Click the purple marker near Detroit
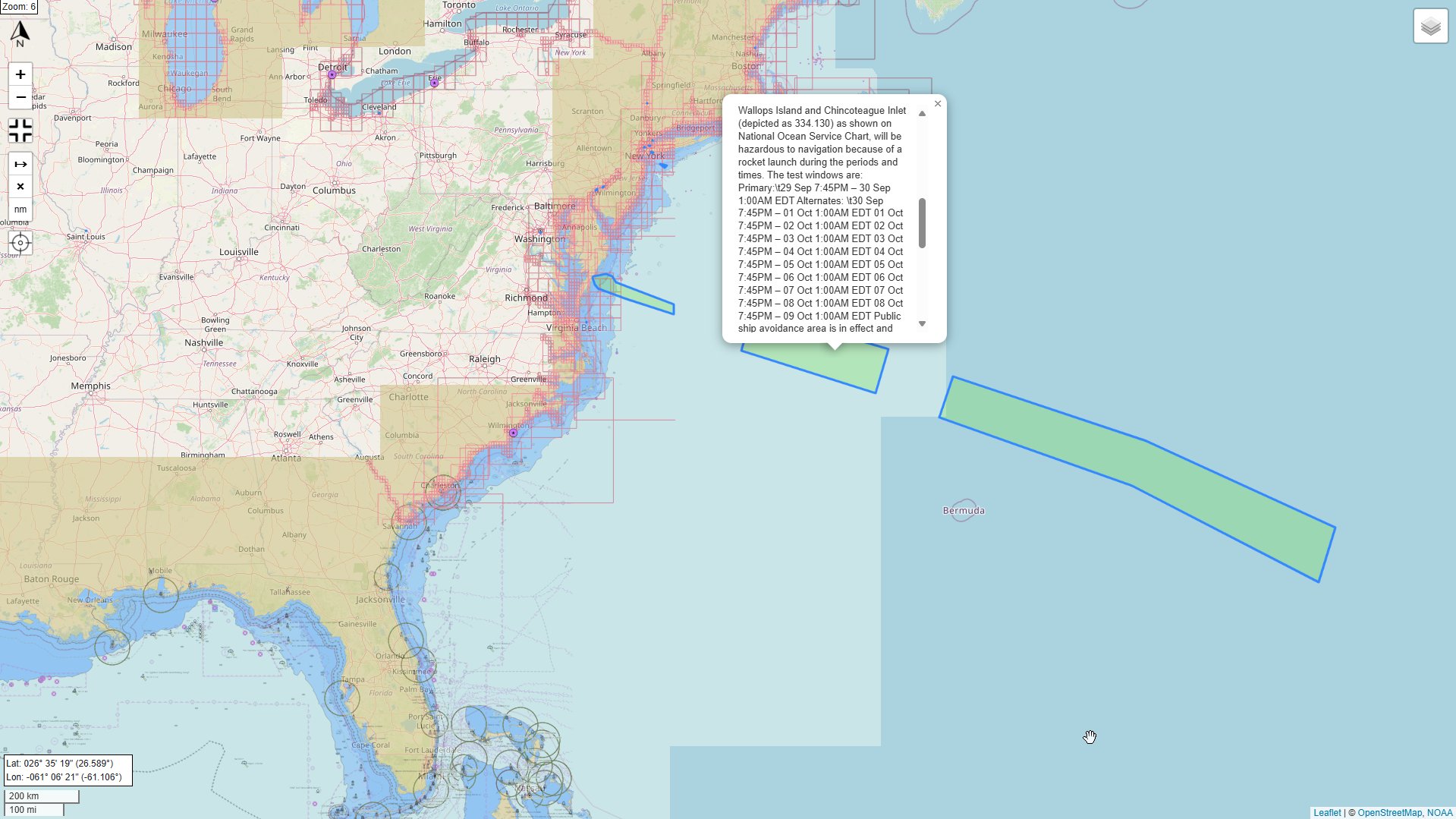This screenshot has height=819, width=1456. (332, 75)
